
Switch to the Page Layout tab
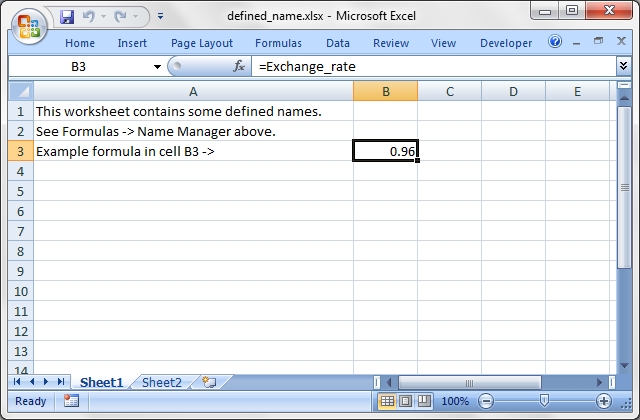202,43
